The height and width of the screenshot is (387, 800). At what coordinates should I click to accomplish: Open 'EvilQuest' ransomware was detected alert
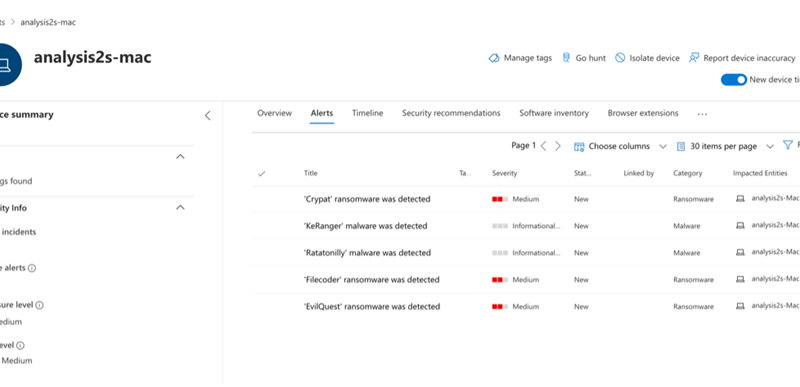click(x=371, y=306)
